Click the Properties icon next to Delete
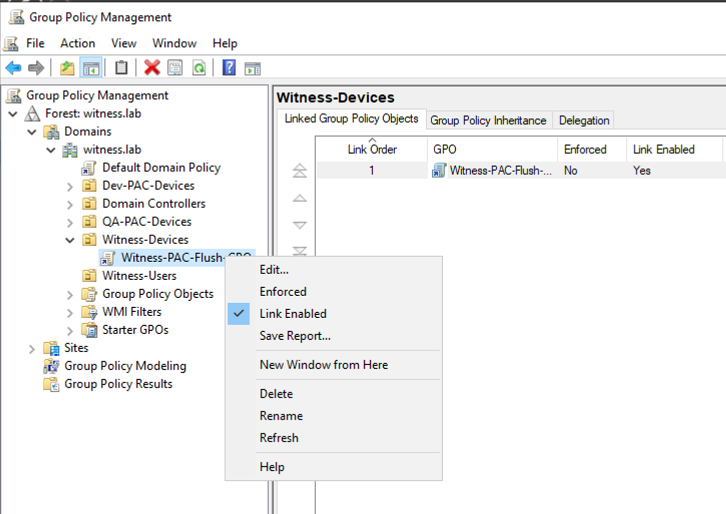The image size is (726, 514). [x=175, y=68]
